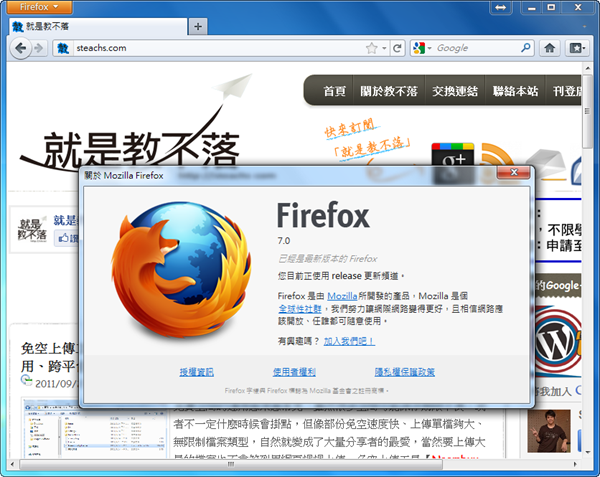Open the 授權資訊 link
The height and width of the screenshot is (477, 600).
click(x=197, y=372)
